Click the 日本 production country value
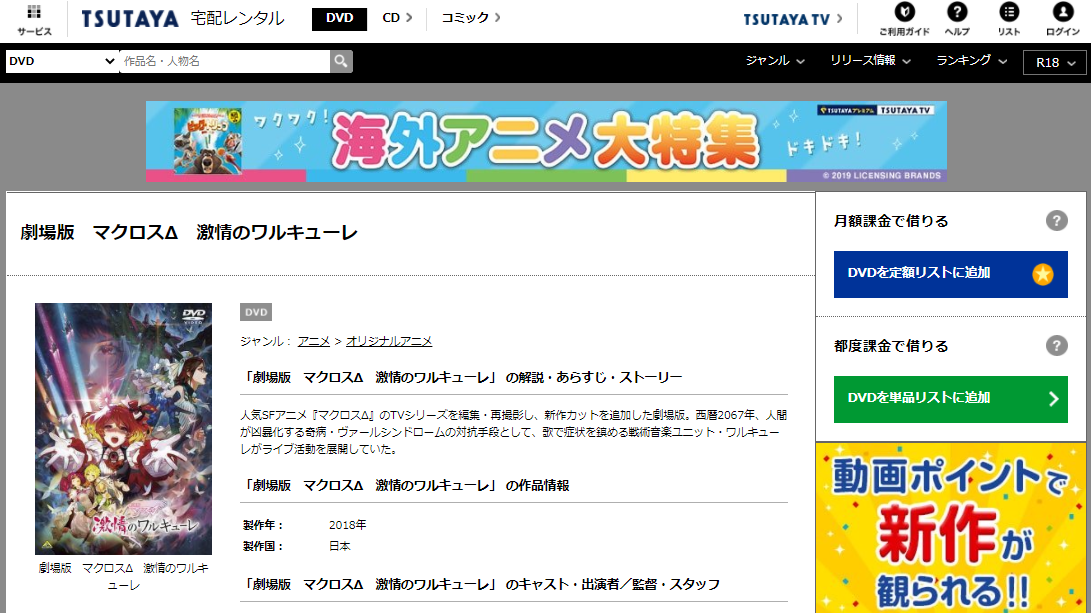 click(340, 546)
